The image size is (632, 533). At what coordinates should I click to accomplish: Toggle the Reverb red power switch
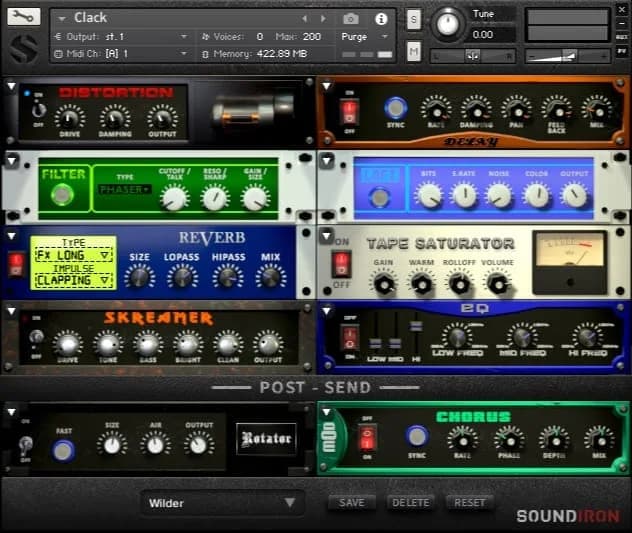pos(16,265)
